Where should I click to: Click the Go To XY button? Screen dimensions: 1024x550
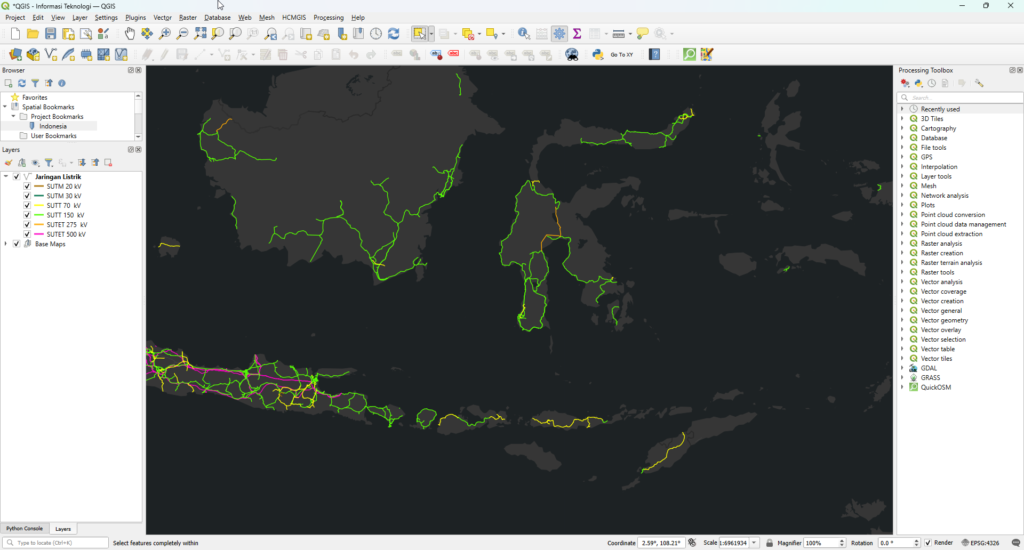pyautogui.click(x=621, y=54)
